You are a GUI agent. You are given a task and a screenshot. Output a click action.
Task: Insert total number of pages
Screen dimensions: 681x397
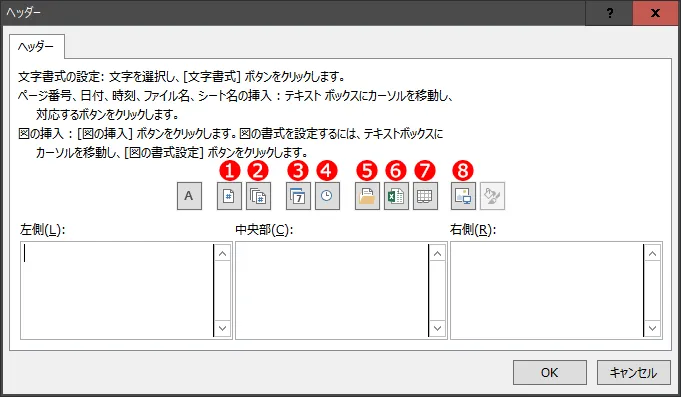click(258, 196)
